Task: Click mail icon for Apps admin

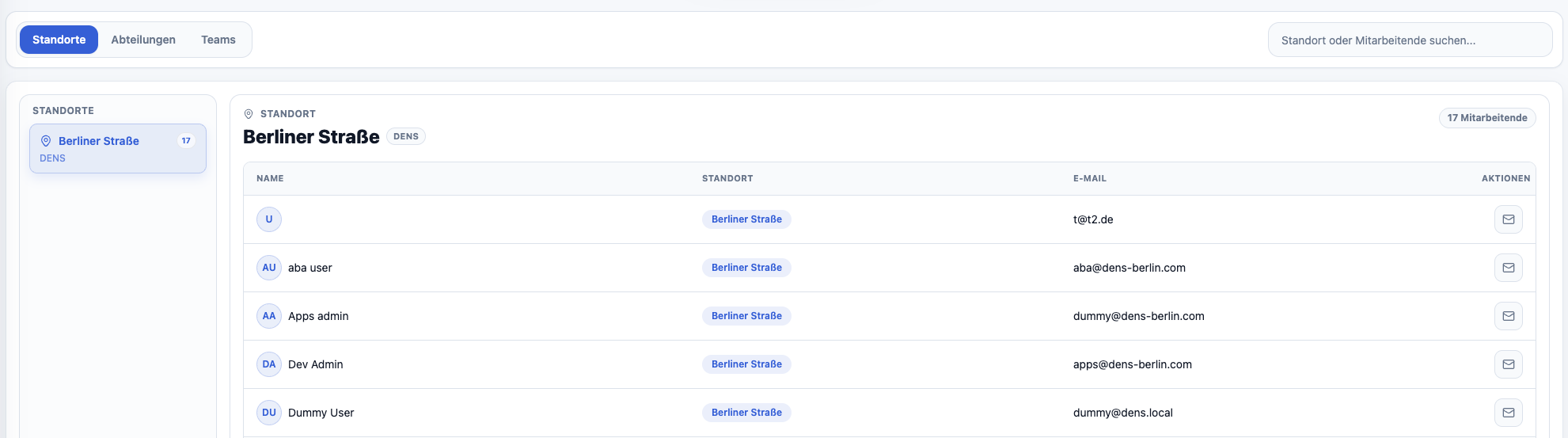Action: click(1508, 316)
